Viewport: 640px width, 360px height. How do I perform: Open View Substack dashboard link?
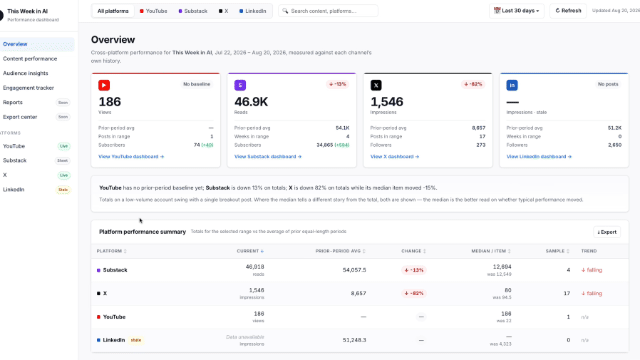tap(268, 156)
